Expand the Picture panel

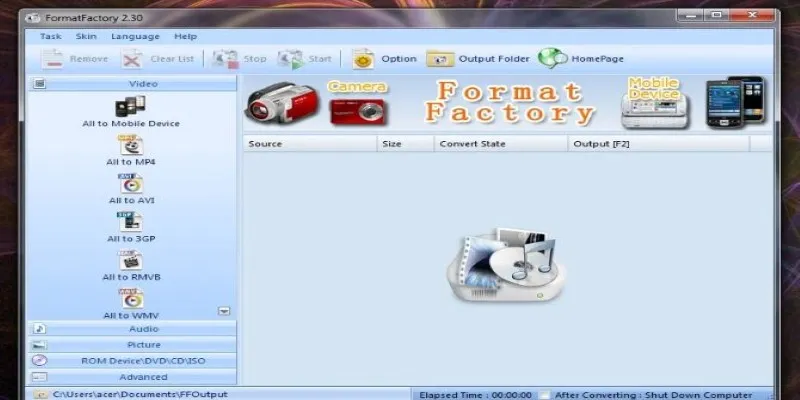pyautogui.click(x=133, y=345)
